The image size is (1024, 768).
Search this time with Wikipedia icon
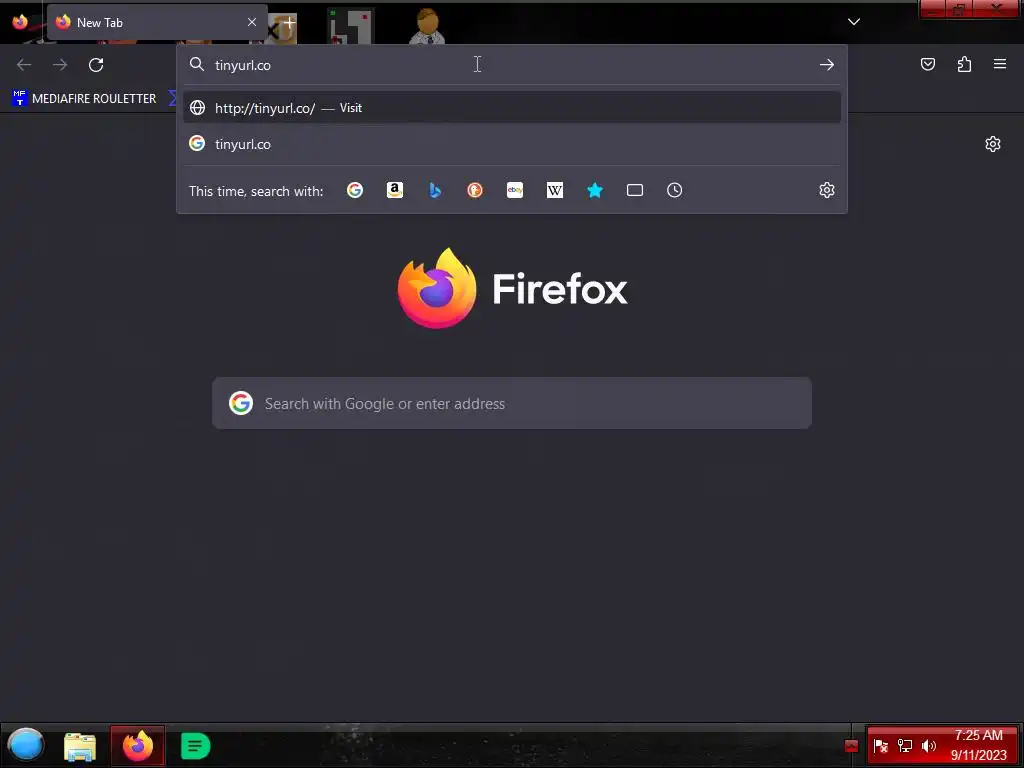tap(554, 190)
